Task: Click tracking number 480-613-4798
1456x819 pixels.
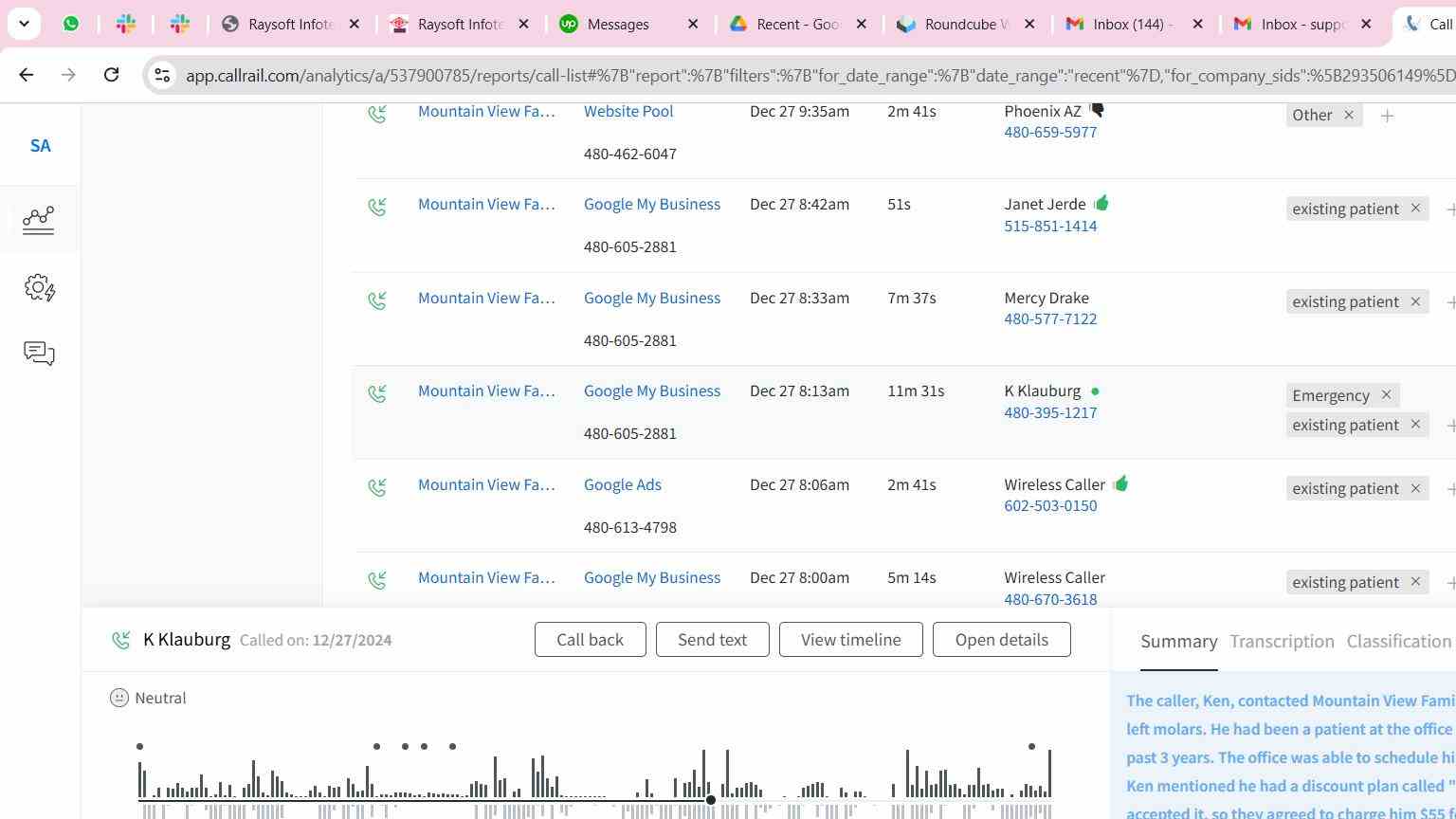Action: pos(630,527)
